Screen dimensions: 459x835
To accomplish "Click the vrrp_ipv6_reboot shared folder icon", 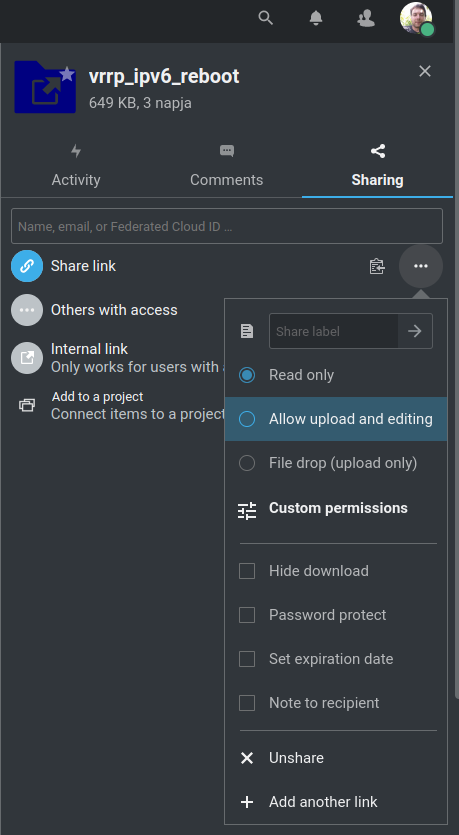I will 45,87.
